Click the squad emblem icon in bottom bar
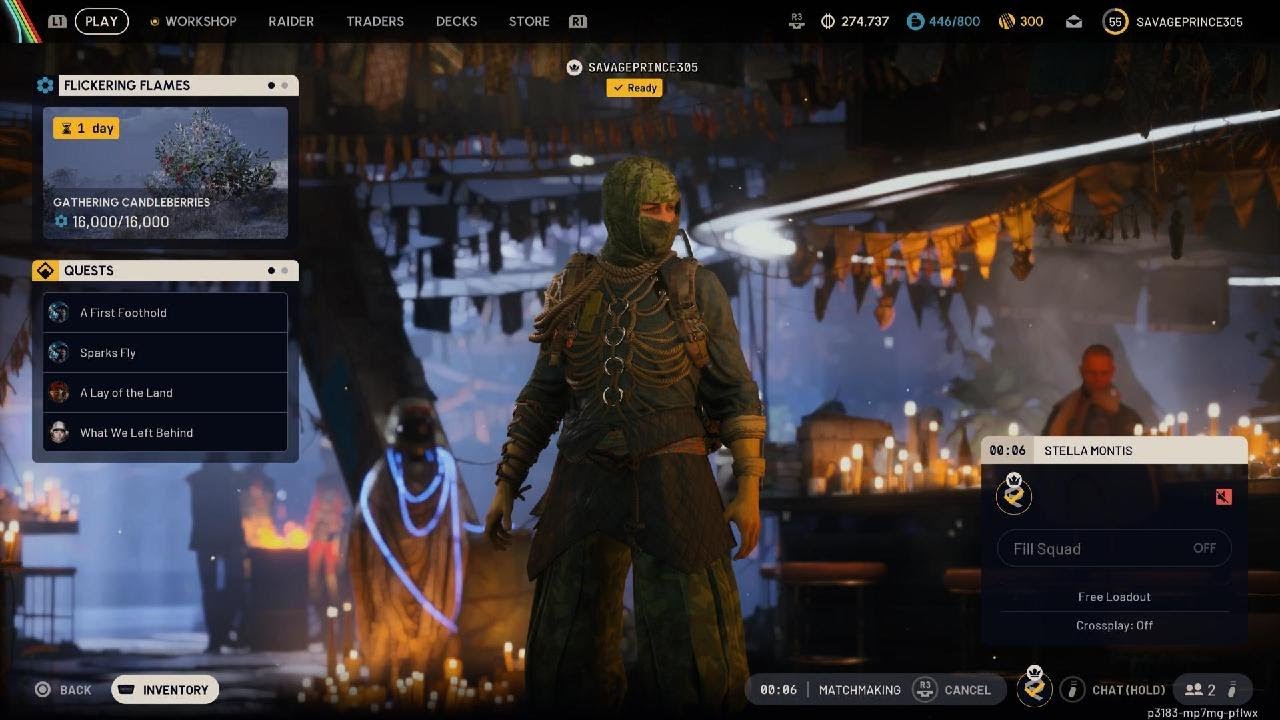Image resolution: width=1280 pixels, height=720 pixels. (1034, 686)
